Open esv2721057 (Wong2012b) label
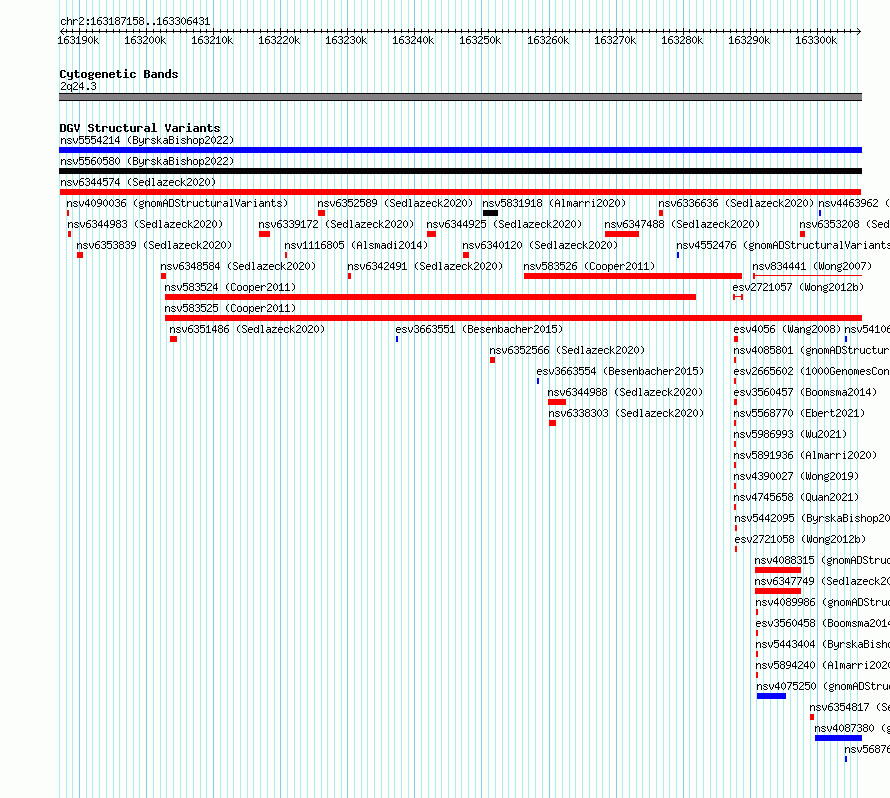Image resolution: width=890 pixels, height=798 pixels. (798, 287)
